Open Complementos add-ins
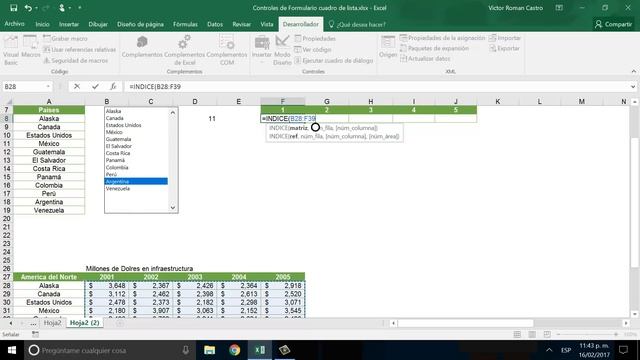 point(142,47)
